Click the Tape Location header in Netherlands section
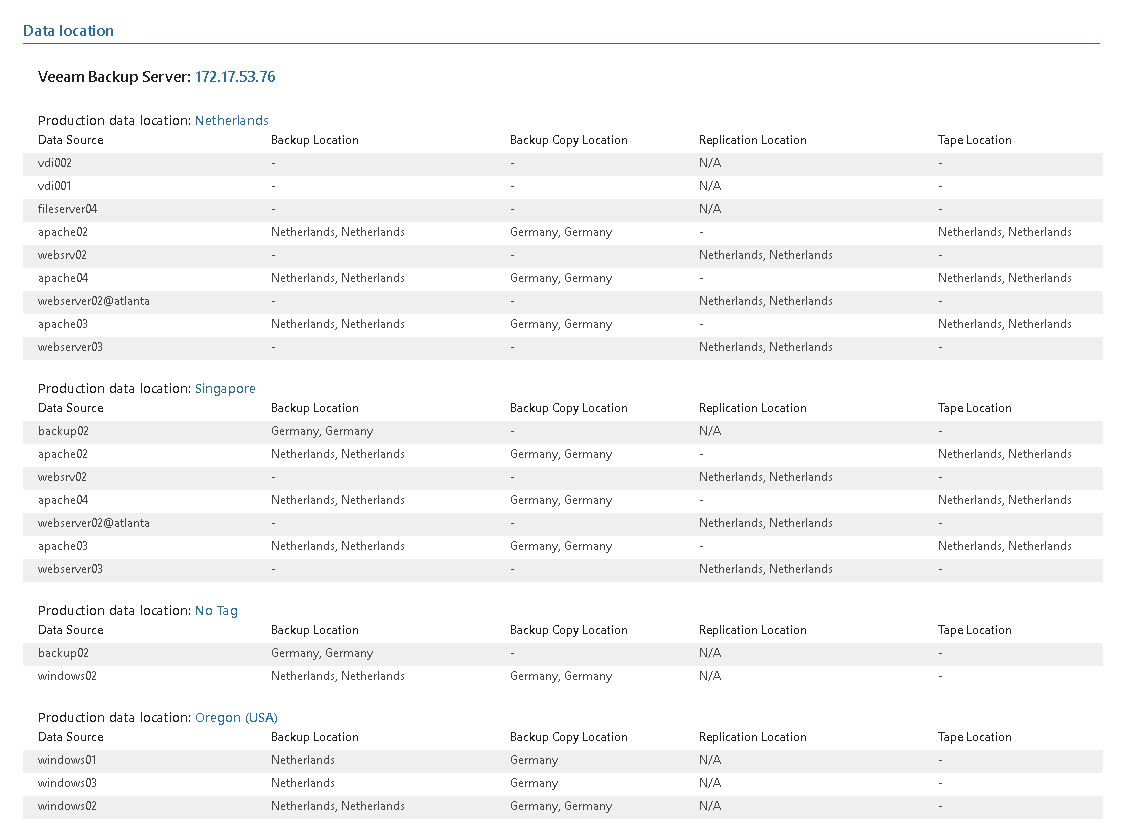1138x826 pixels. point(974,140)
